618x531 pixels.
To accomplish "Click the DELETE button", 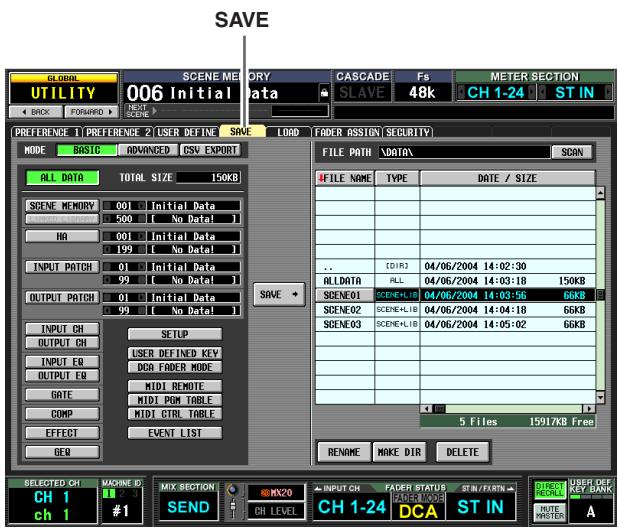I will (x=462, y=452).
